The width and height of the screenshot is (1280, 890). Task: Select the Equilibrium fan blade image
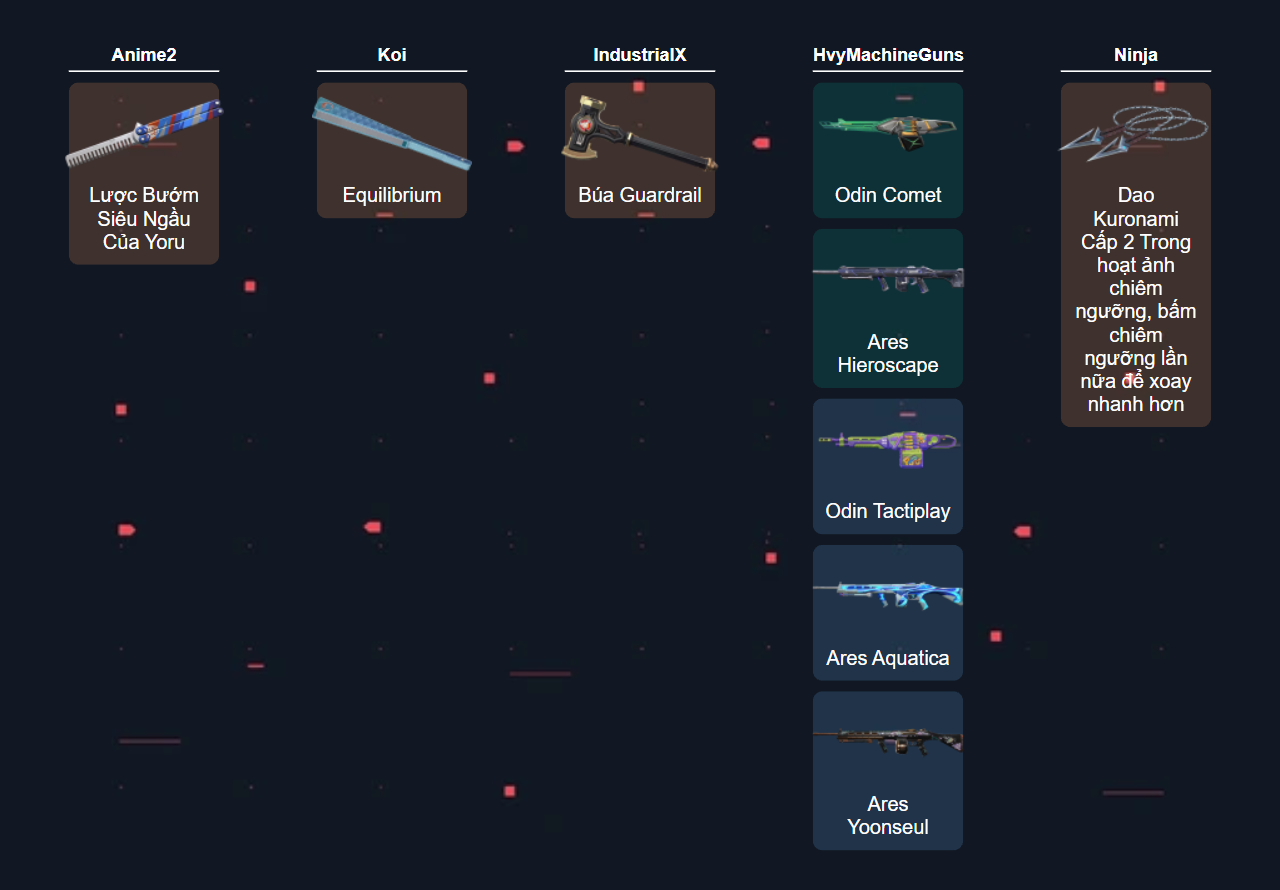(392, 134)
